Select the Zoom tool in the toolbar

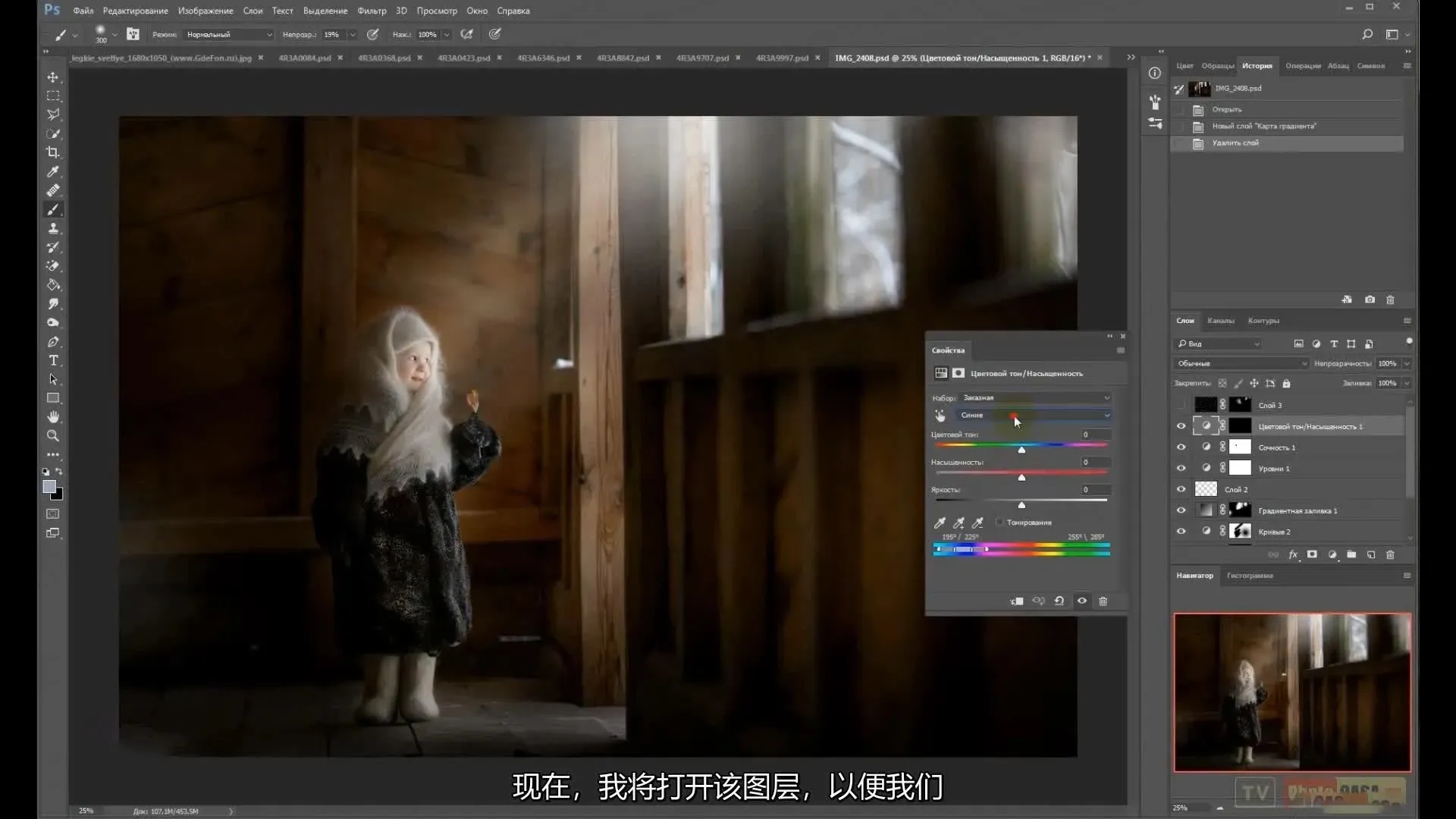[x=53, y=436]
